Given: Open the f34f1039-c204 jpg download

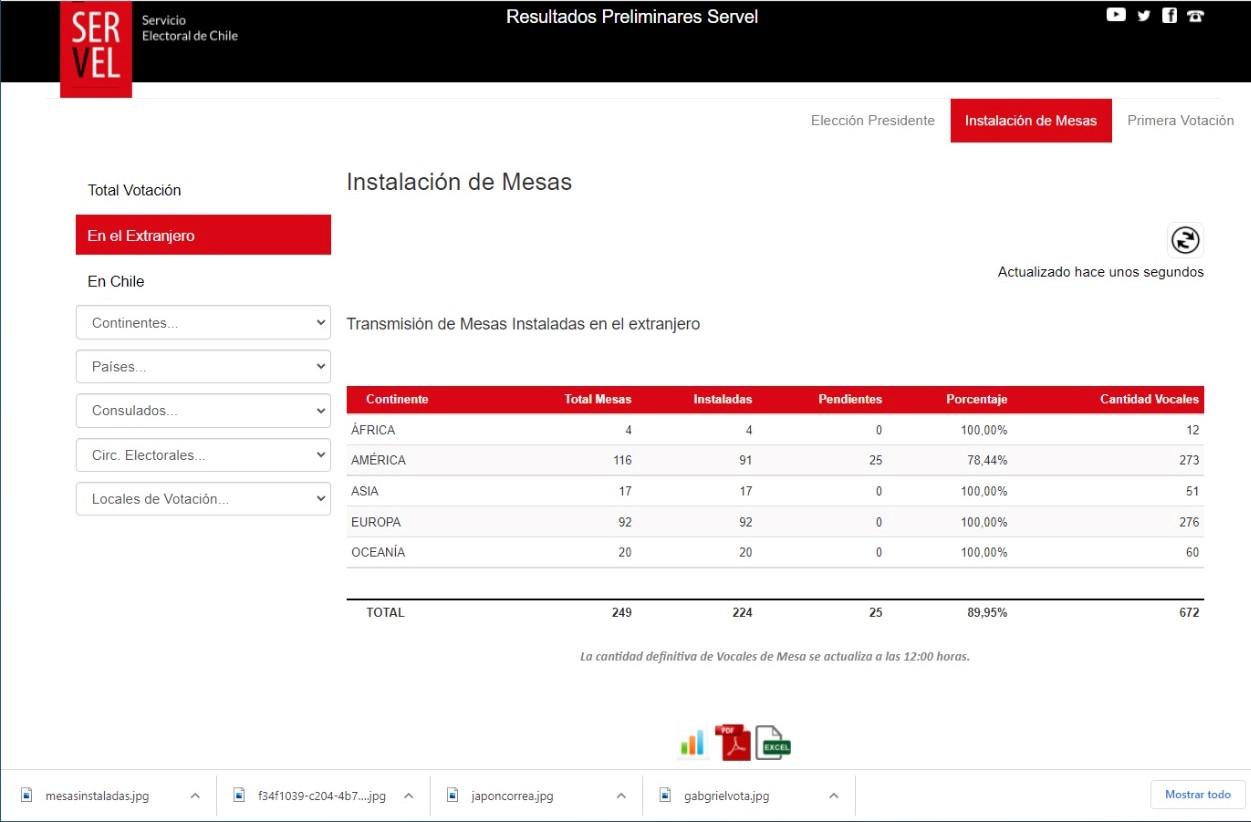Looking at the screenshot, I should click(x=322, y=796).
